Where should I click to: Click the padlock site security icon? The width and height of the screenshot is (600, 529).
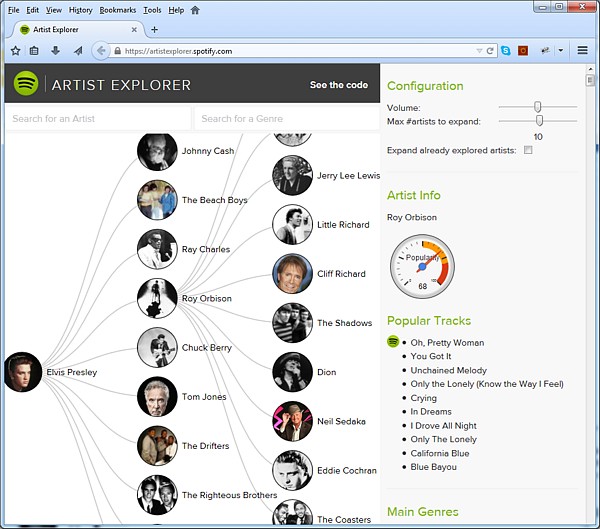coord(117,51)
